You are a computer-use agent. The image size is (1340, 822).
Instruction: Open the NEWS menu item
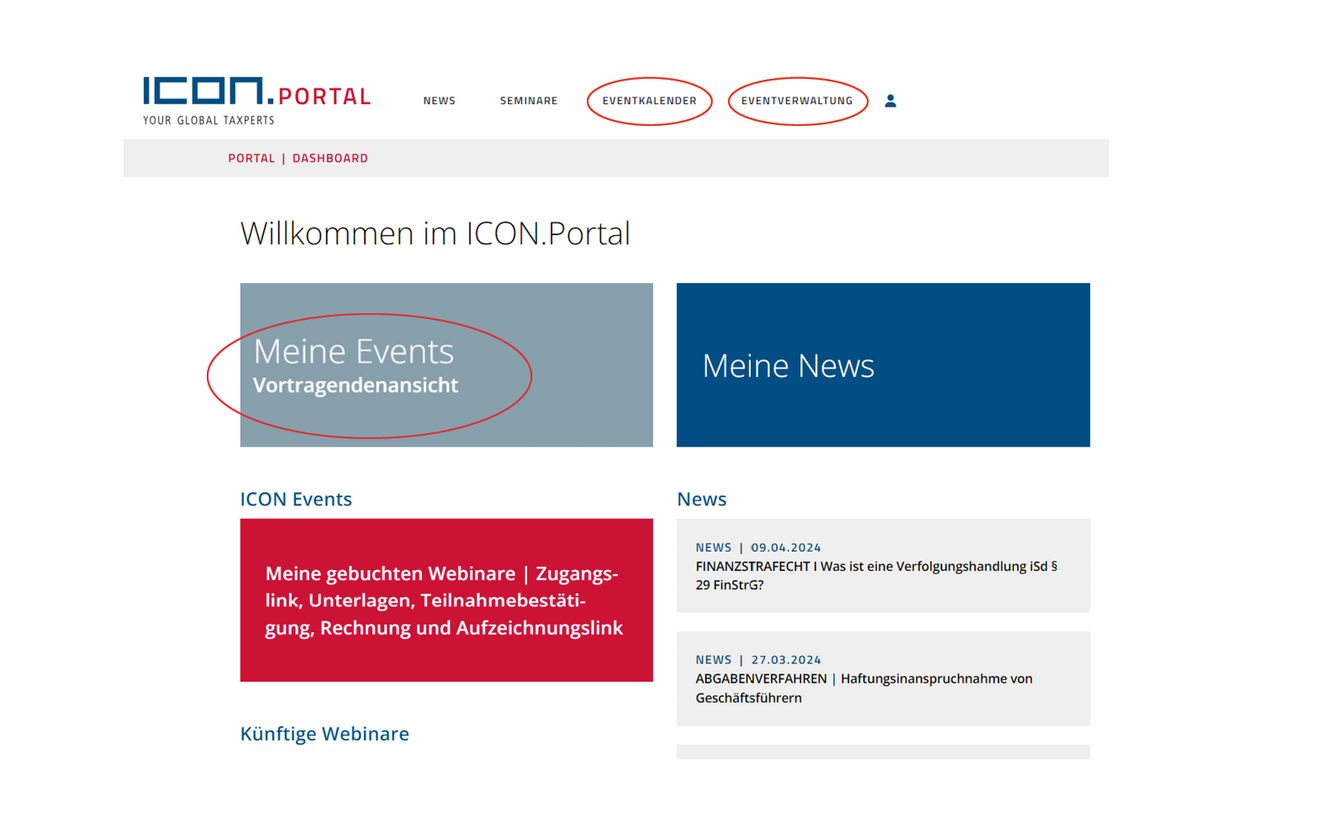[439, 101]
